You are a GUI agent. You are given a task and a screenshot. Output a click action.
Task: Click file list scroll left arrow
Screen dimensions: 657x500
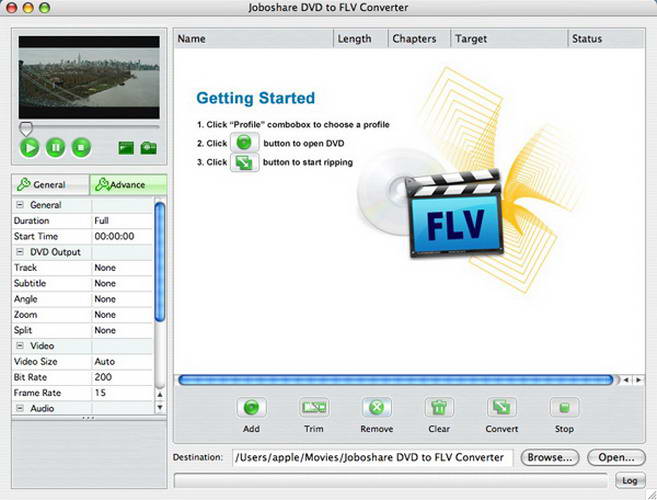click(x=626, y=380)
